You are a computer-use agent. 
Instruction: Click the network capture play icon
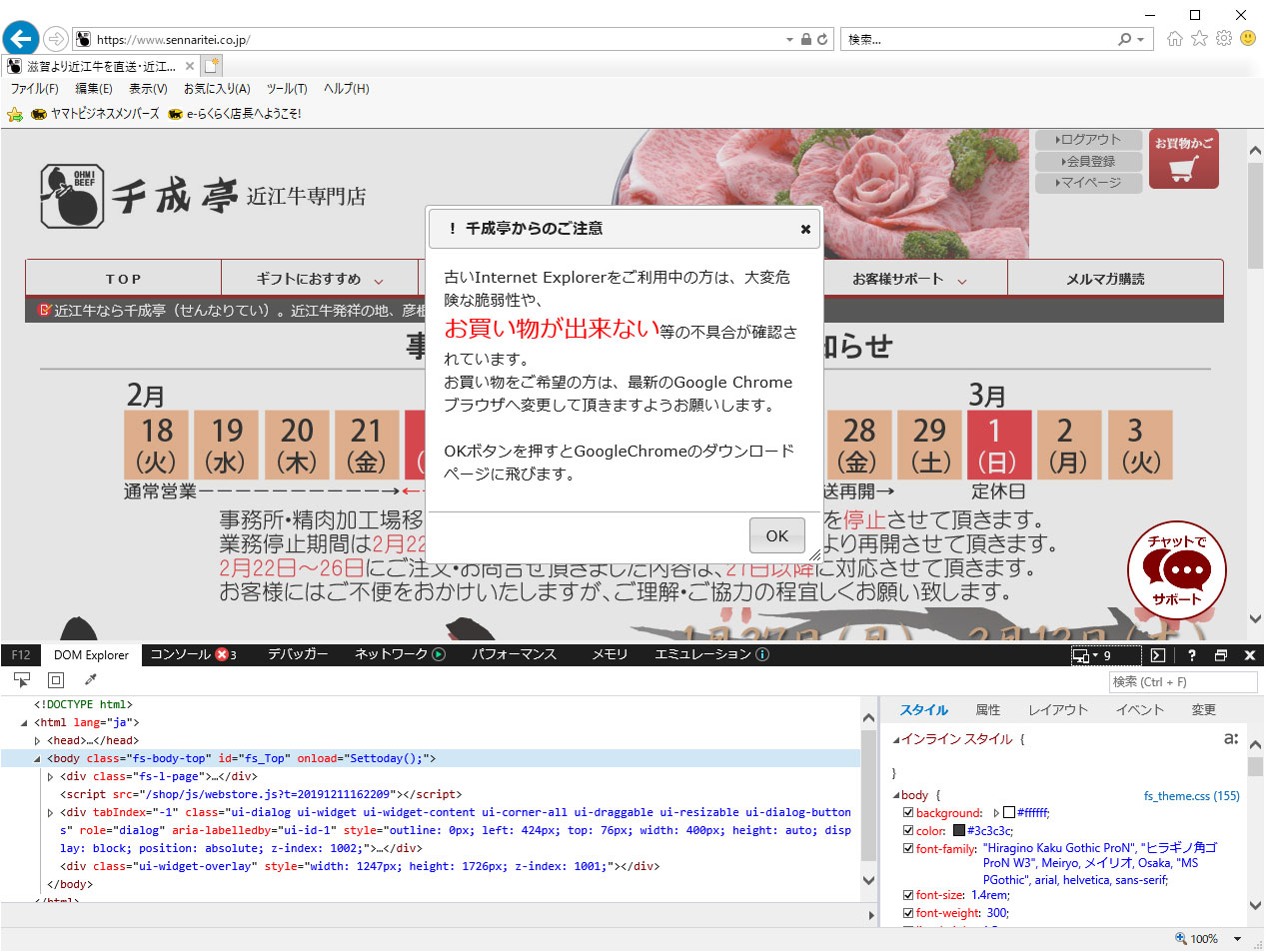[x=438, y=654]
